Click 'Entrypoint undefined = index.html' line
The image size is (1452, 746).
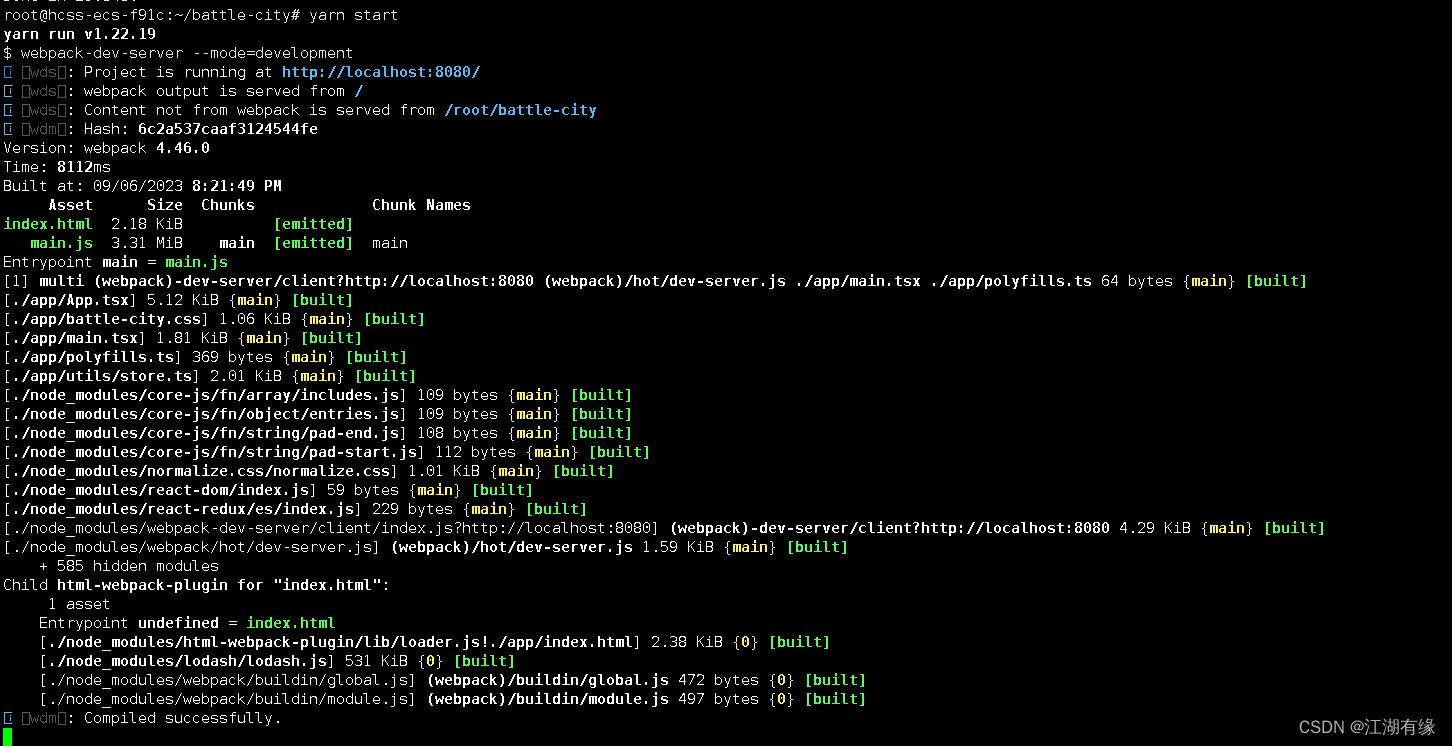pos(187,623)
